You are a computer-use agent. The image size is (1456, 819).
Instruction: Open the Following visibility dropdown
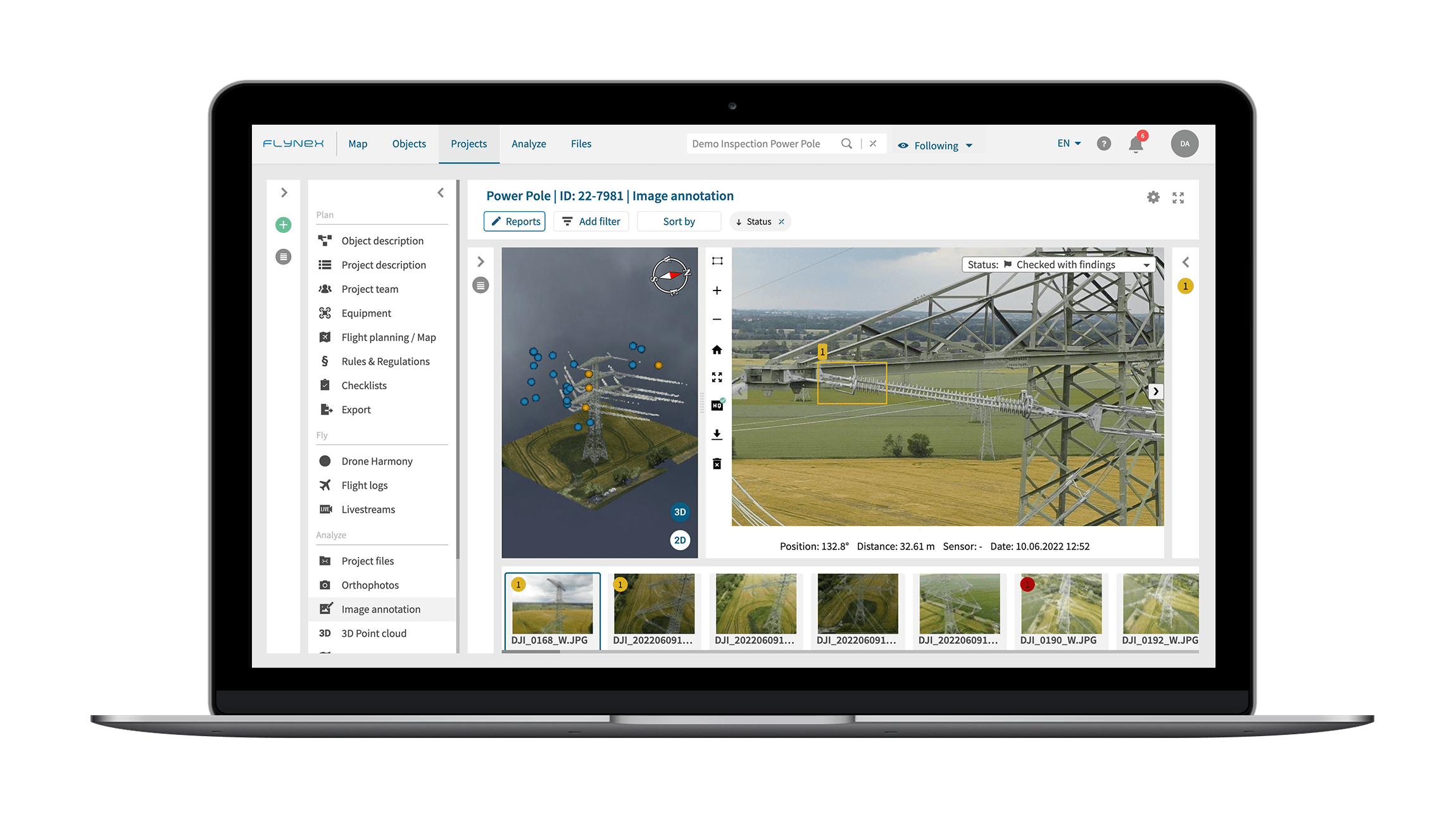click(x=936, y=145)
